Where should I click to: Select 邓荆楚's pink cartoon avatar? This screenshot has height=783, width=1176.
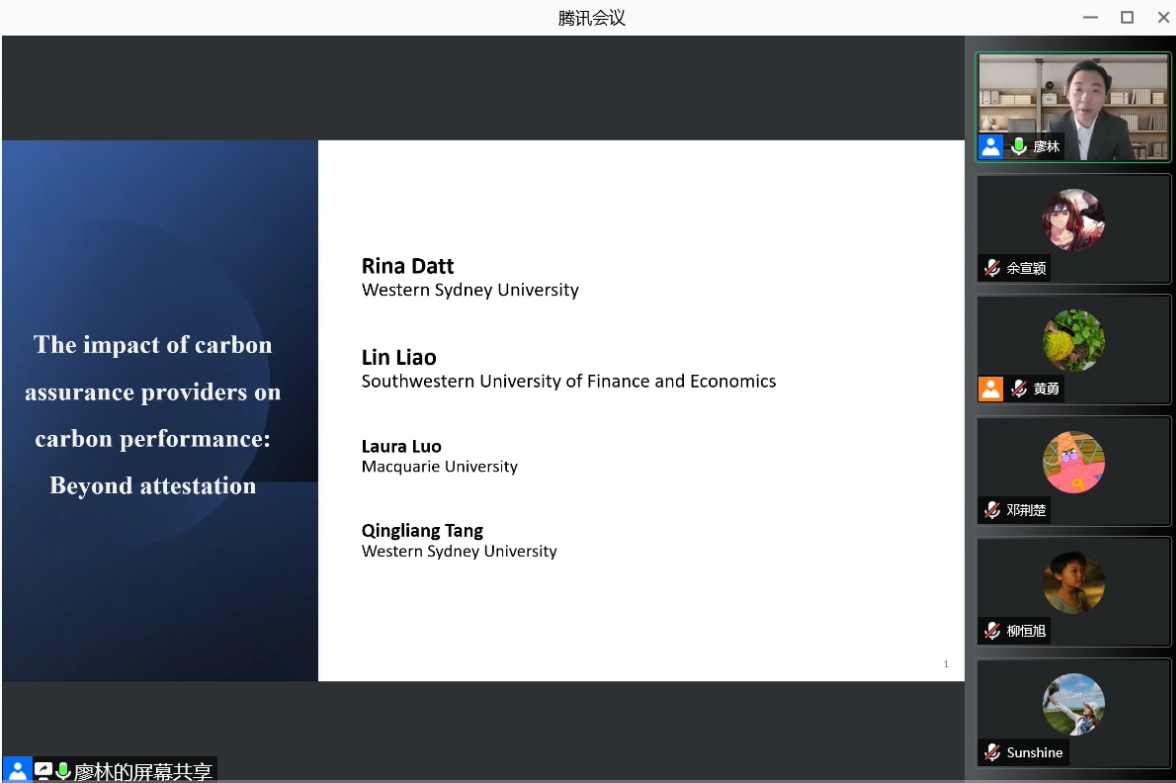tap(1073, 462)
